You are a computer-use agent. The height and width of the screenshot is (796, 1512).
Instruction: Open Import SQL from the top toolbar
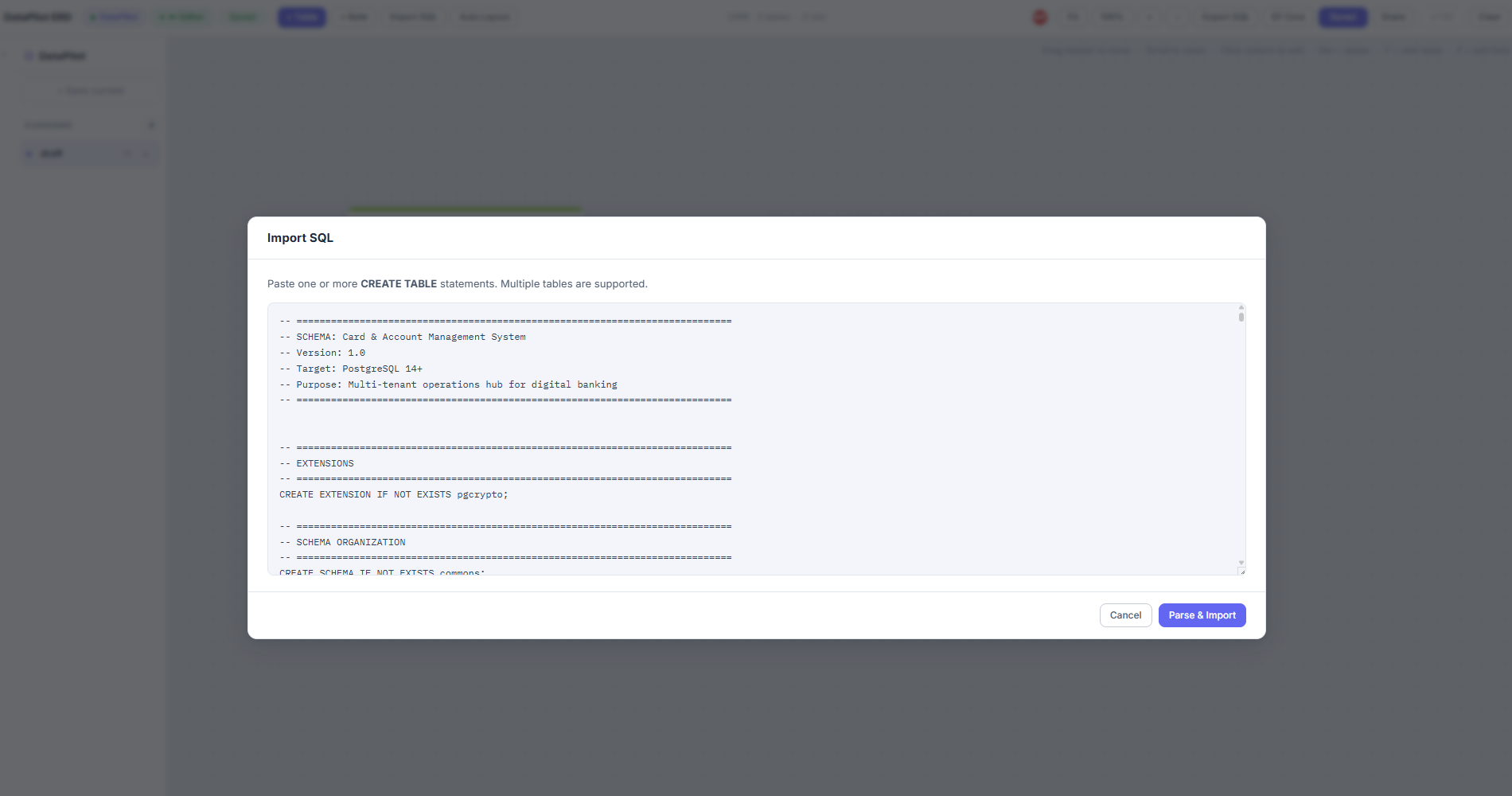click(x=413, y=16)
